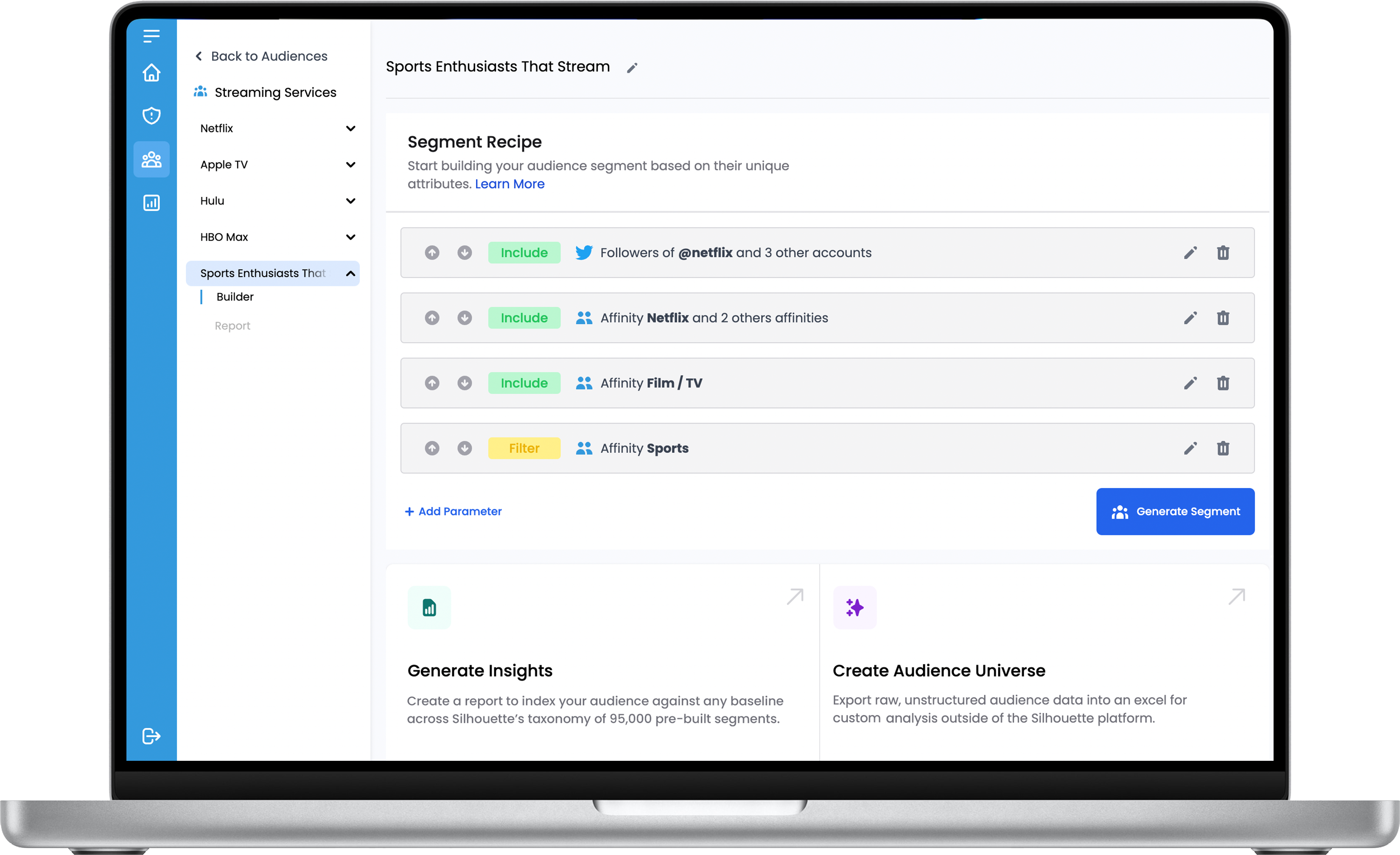Open Generate Insights arrow icon
Screen dimensions: 1400x855
[795, 597]
